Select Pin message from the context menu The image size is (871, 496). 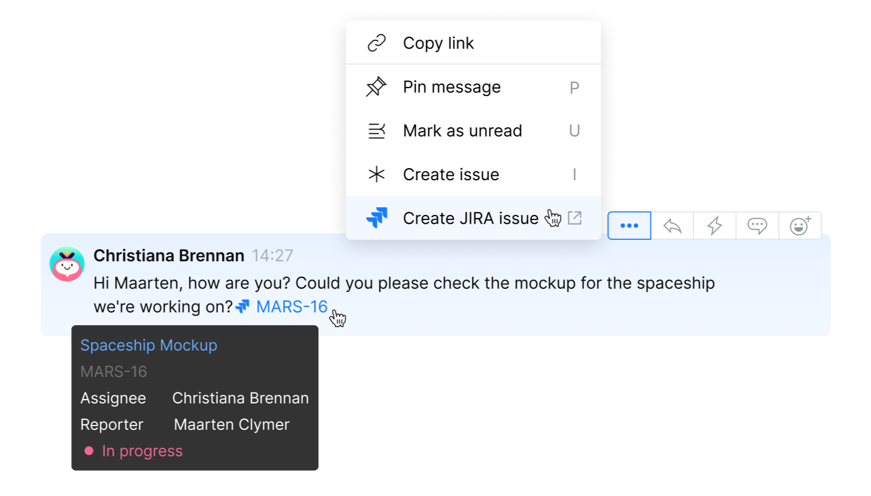click(451, 87)
